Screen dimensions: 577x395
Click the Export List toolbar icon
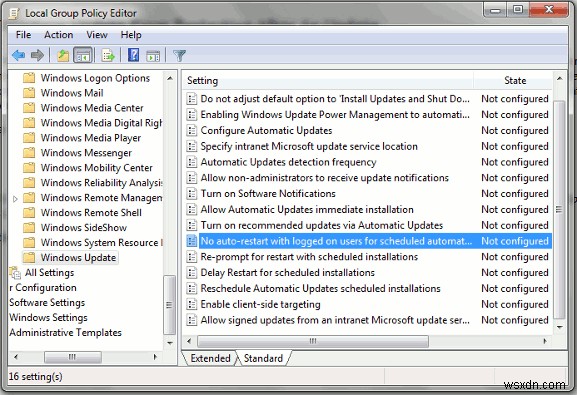[x=108, y=56]
